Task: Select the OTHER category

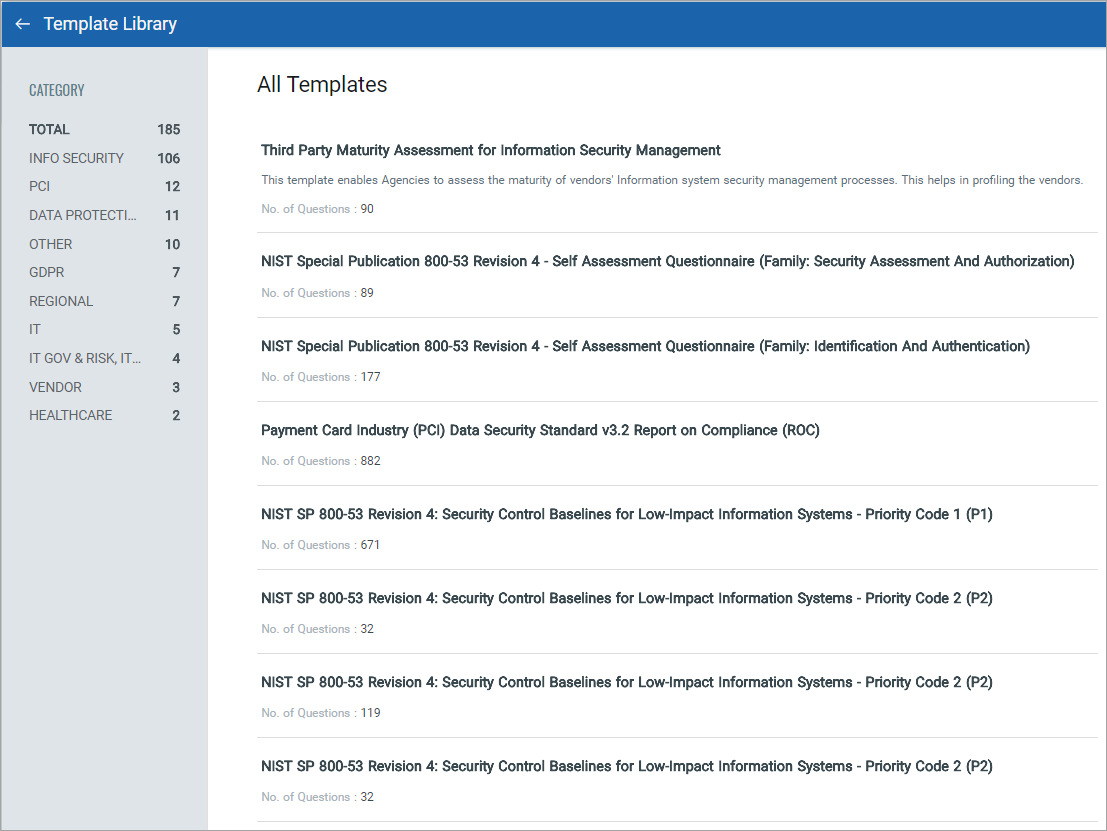Action: (x=51, y=244)
